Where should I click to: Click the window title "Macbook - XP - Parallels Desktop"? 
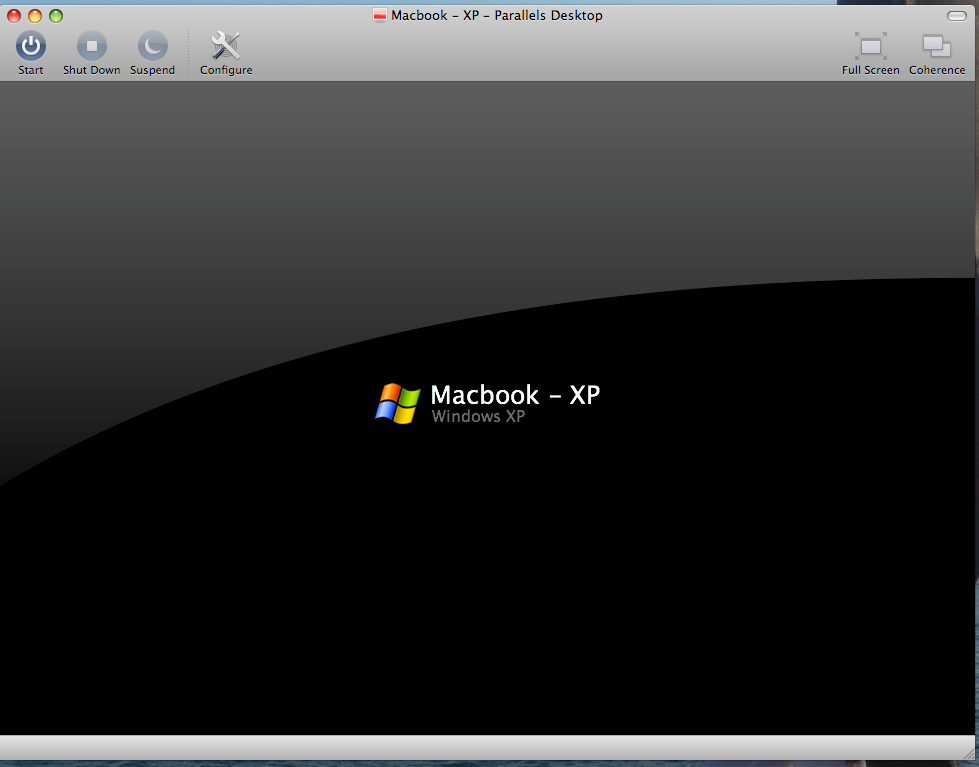point(496,15)
